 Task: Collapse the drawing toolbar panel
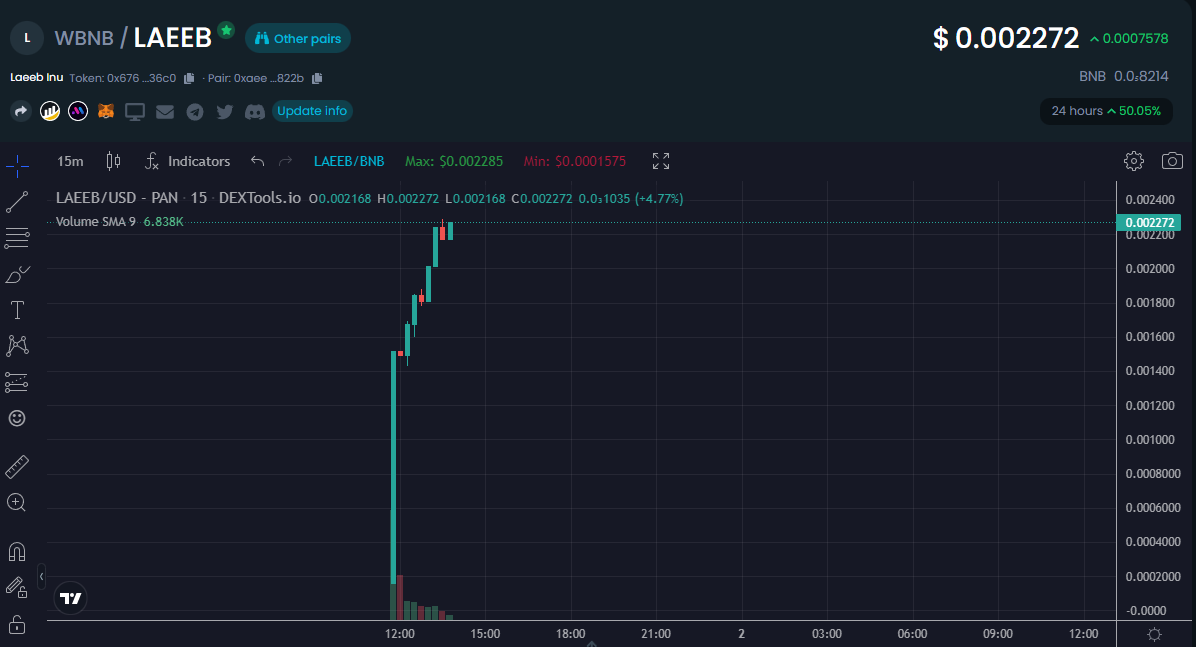pos(41,577)
